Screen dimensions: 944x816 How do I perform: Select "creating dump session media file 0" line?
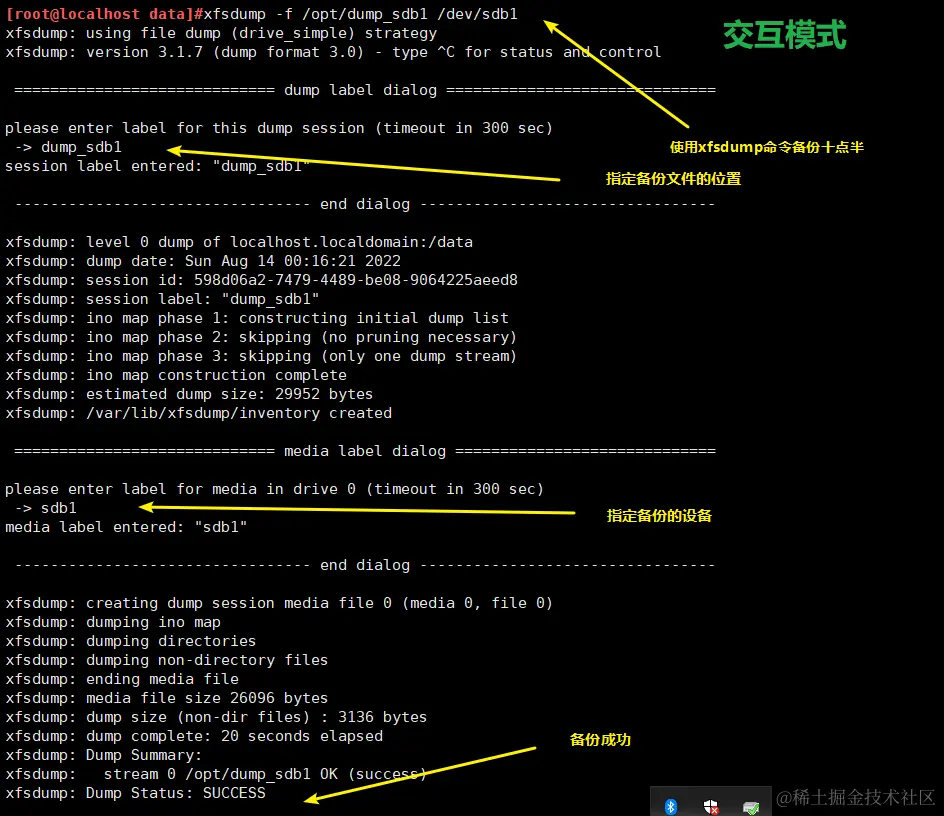[x=279, y=603]
